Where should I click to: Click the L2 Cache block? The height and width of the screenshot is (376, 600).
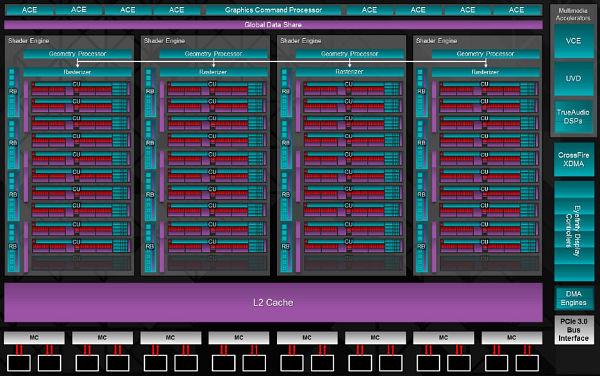(273, 303)
